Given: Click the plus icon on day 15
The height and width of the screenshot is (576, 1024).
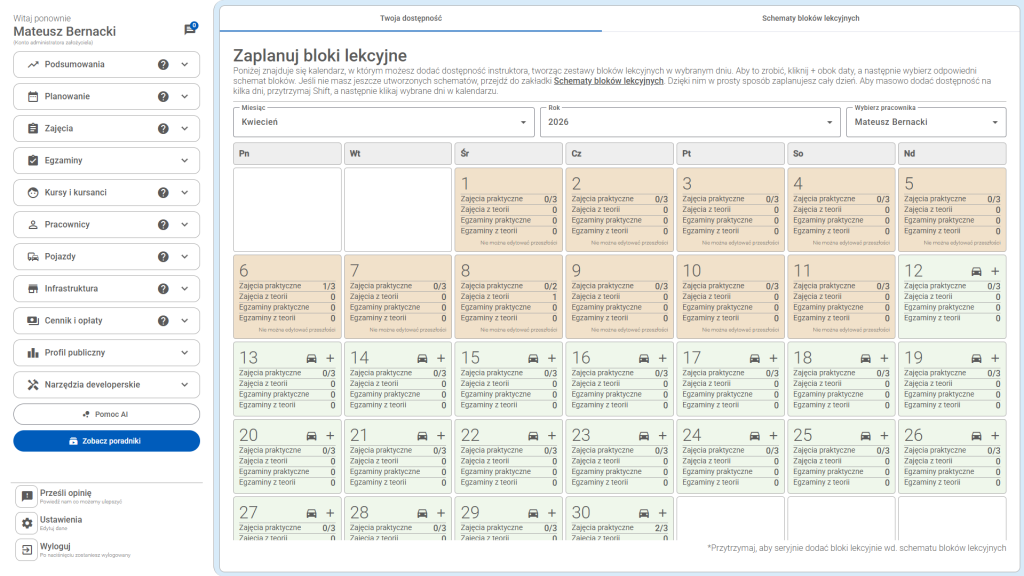Looking at the screenshot, I should (552, 358).
